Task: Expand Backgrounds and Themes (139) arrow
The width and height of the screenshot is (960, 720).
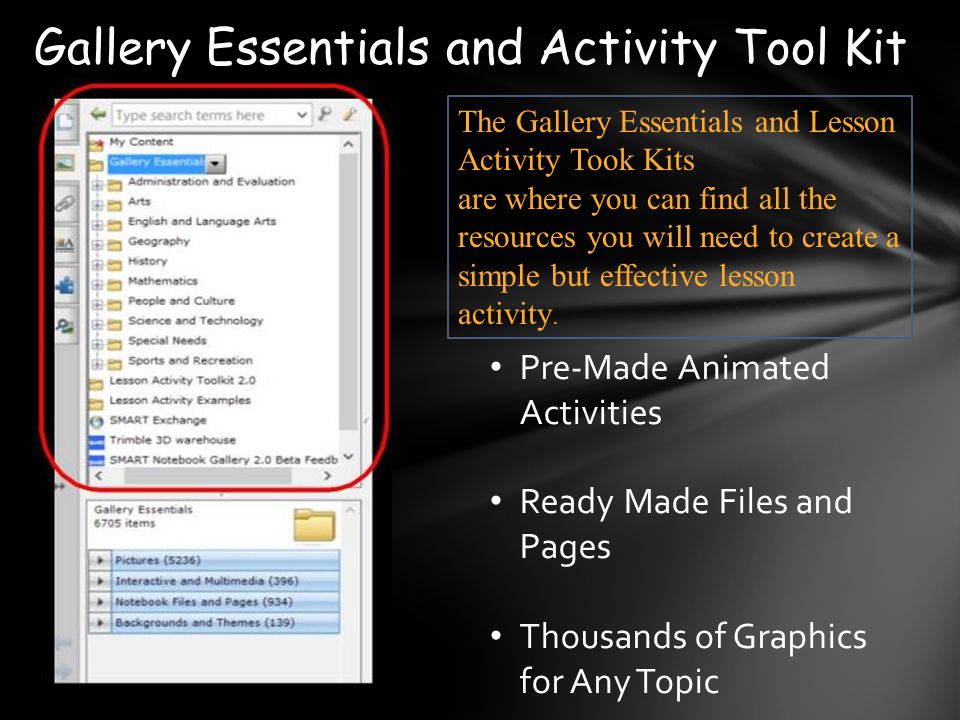Action: pyautogui.click(x=100, y=623)
